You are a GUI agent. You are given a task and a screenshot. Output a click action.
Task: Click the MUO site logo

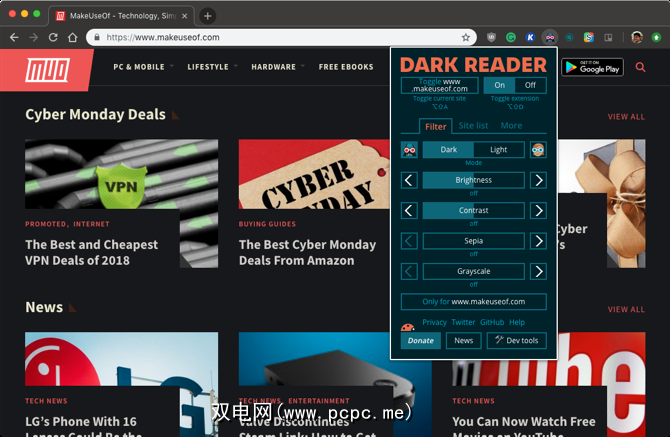47,70
